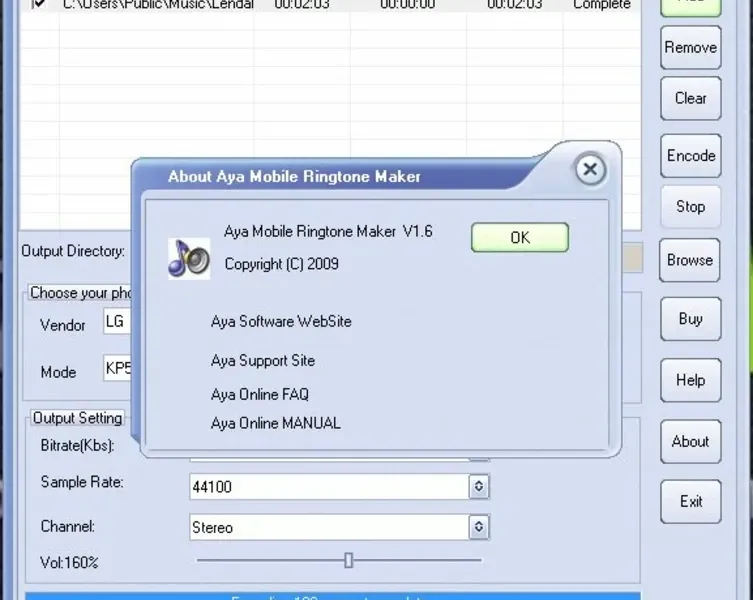The height and width of the screenshot is (600, 753).
Task: Click the Buy button
Action: 691,318
